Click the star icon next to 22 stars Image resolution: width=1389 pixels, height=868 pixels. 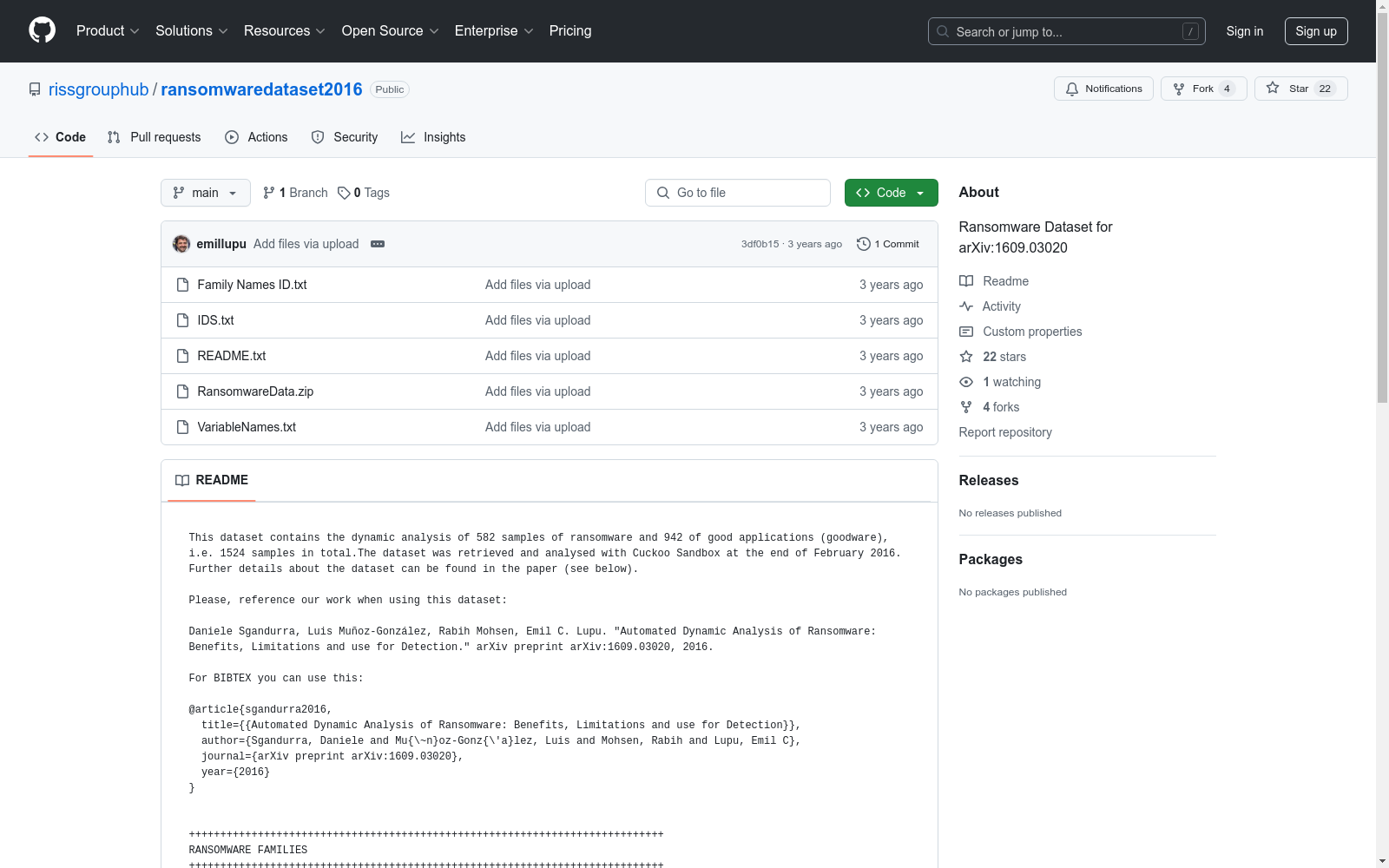click(x=966, y=357)
